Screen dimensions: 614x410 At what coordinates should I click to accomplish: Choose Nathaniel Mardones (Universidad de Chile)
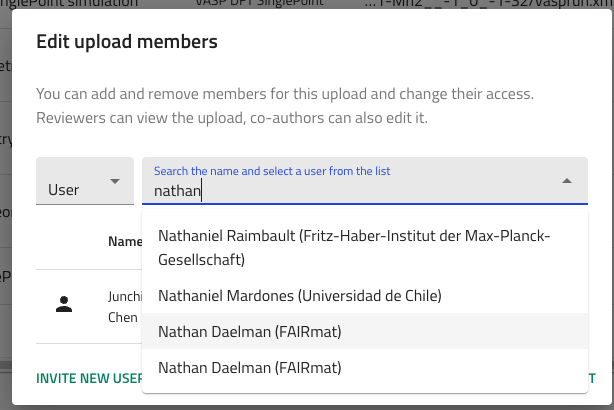click(300, 296)
